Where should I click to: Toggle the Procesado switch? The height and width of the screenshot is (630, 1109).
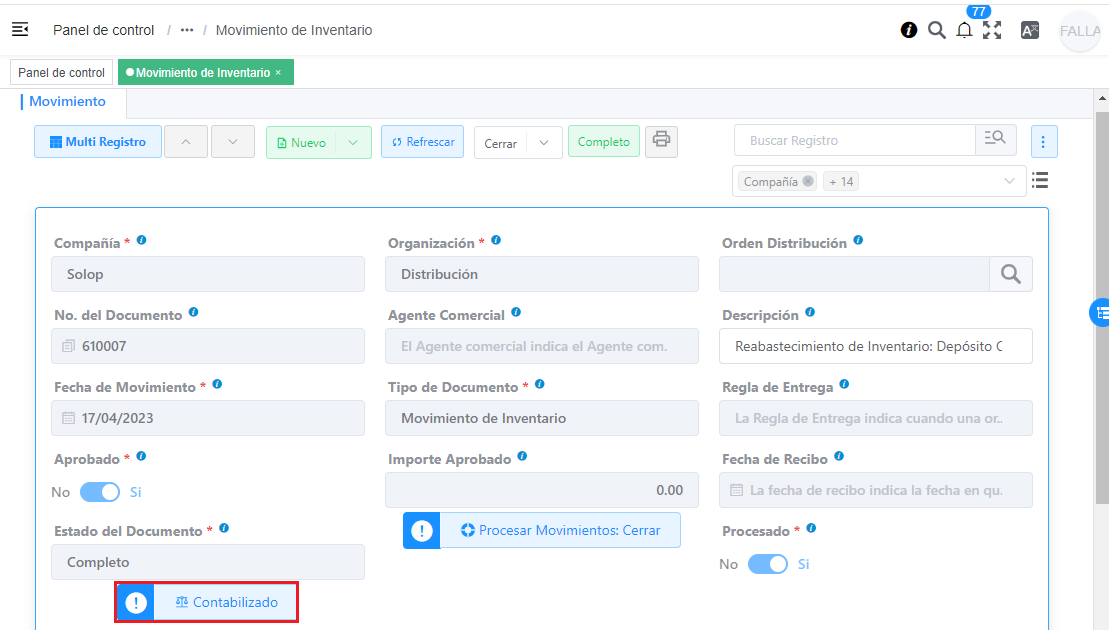click(x=767, y=564)
